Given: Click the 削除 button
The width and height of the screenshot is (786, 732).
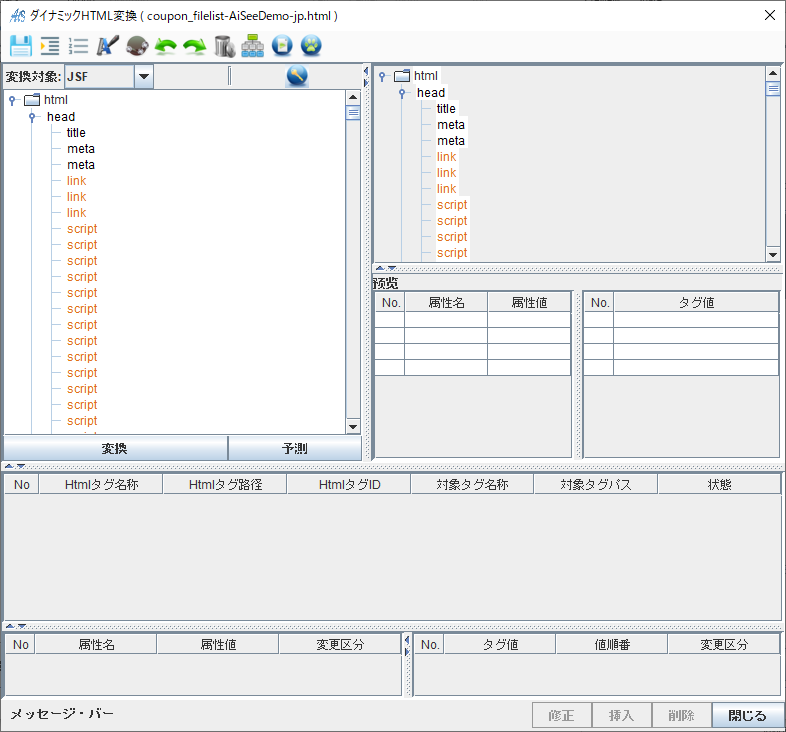Looking at the screenshot, I should [x=681, y=715].
